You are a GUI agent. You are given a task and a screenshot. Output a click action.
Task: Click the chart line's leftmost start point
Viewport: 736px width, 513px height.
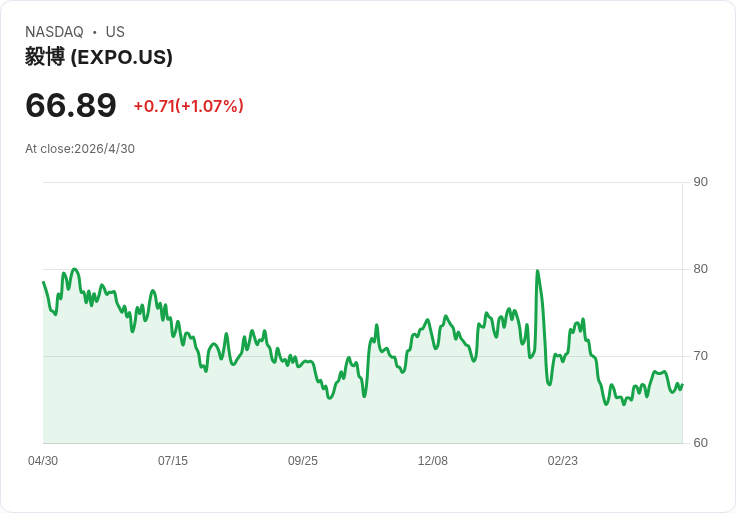[43, 282]
